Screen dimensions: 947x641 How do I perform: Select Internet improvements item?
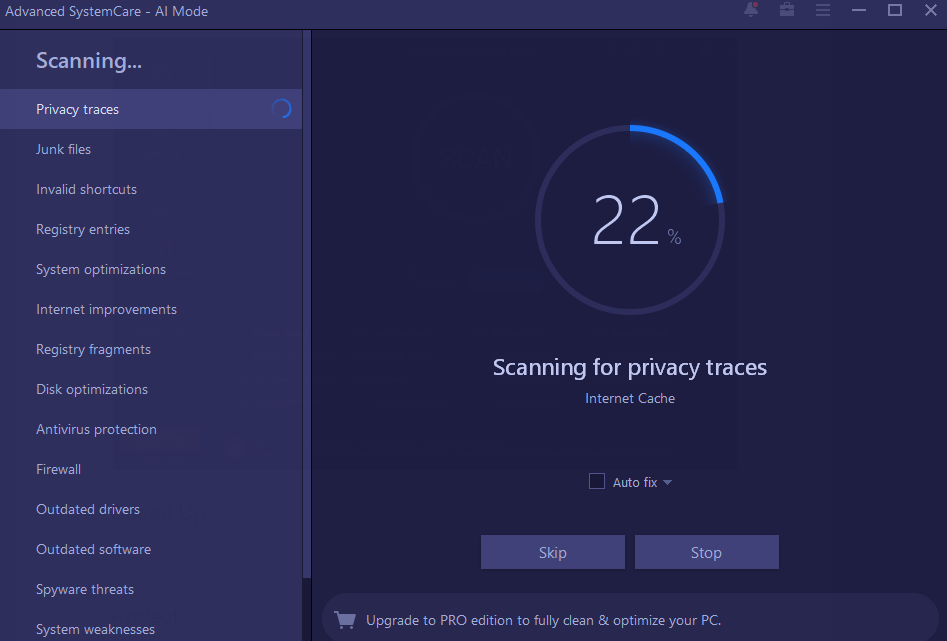coord(151,309)
